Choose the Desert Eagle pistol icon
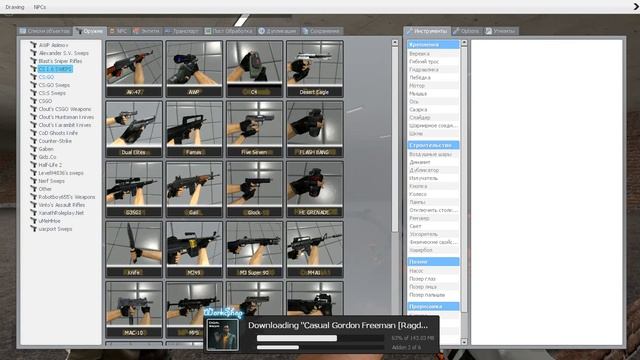 pos(315,69)
